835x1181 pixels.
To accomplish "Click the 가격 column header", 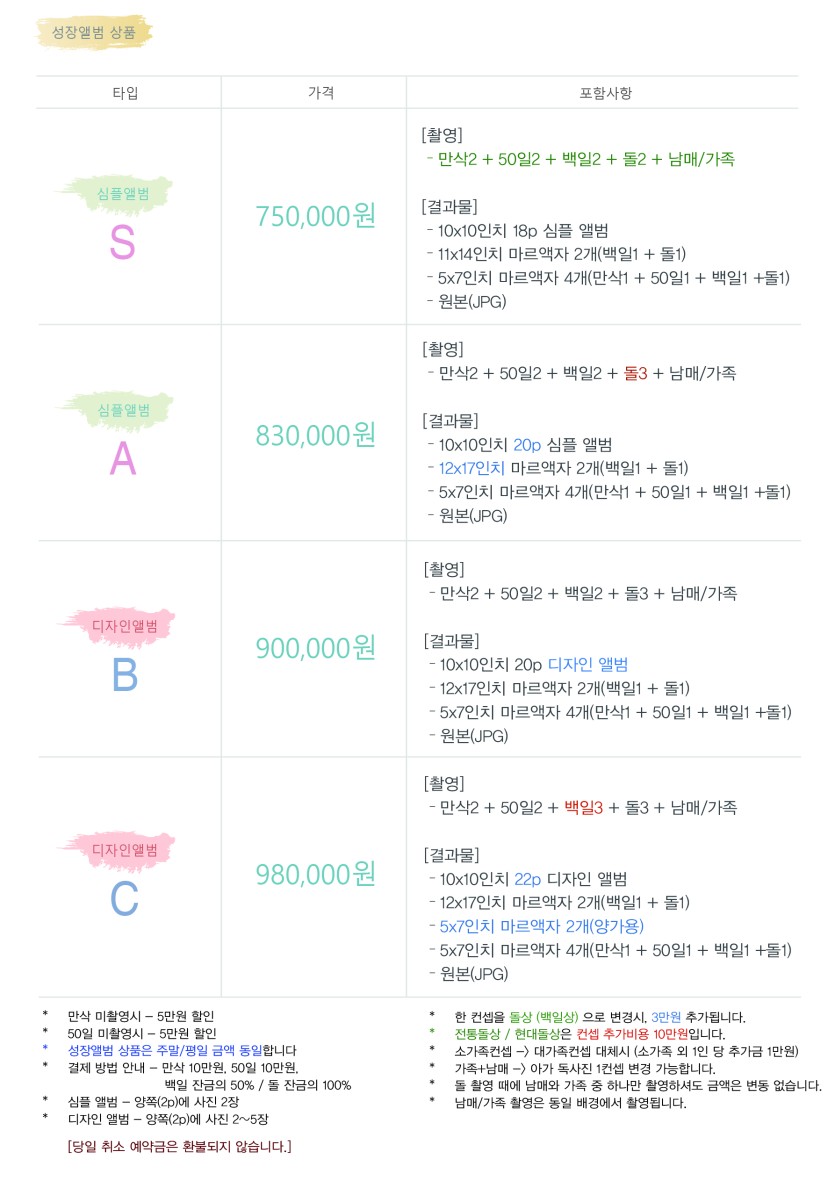I will [321, 93].
